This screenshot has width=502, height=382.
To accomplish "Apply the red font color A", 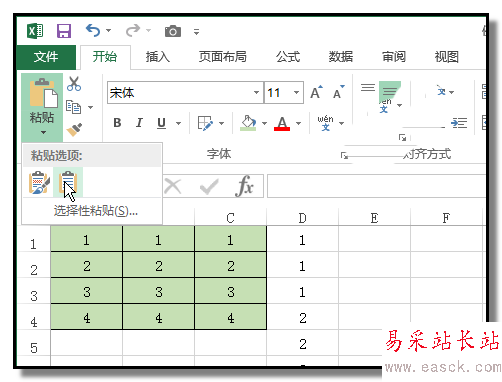I will click(282, 123).
